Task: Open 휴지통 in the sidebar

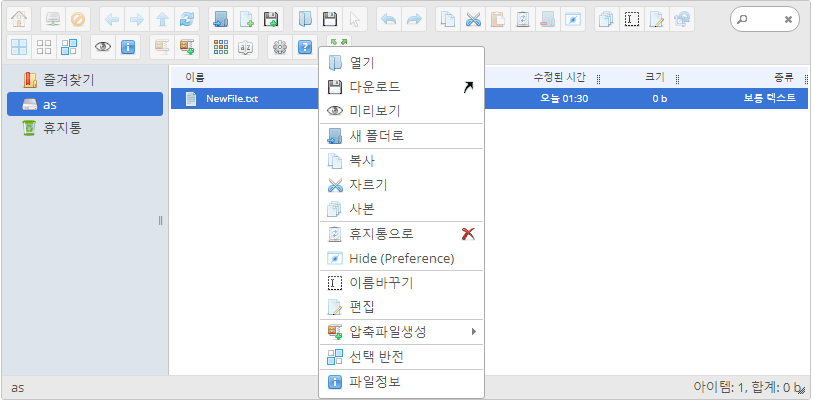Action: (x=85, y=128)
